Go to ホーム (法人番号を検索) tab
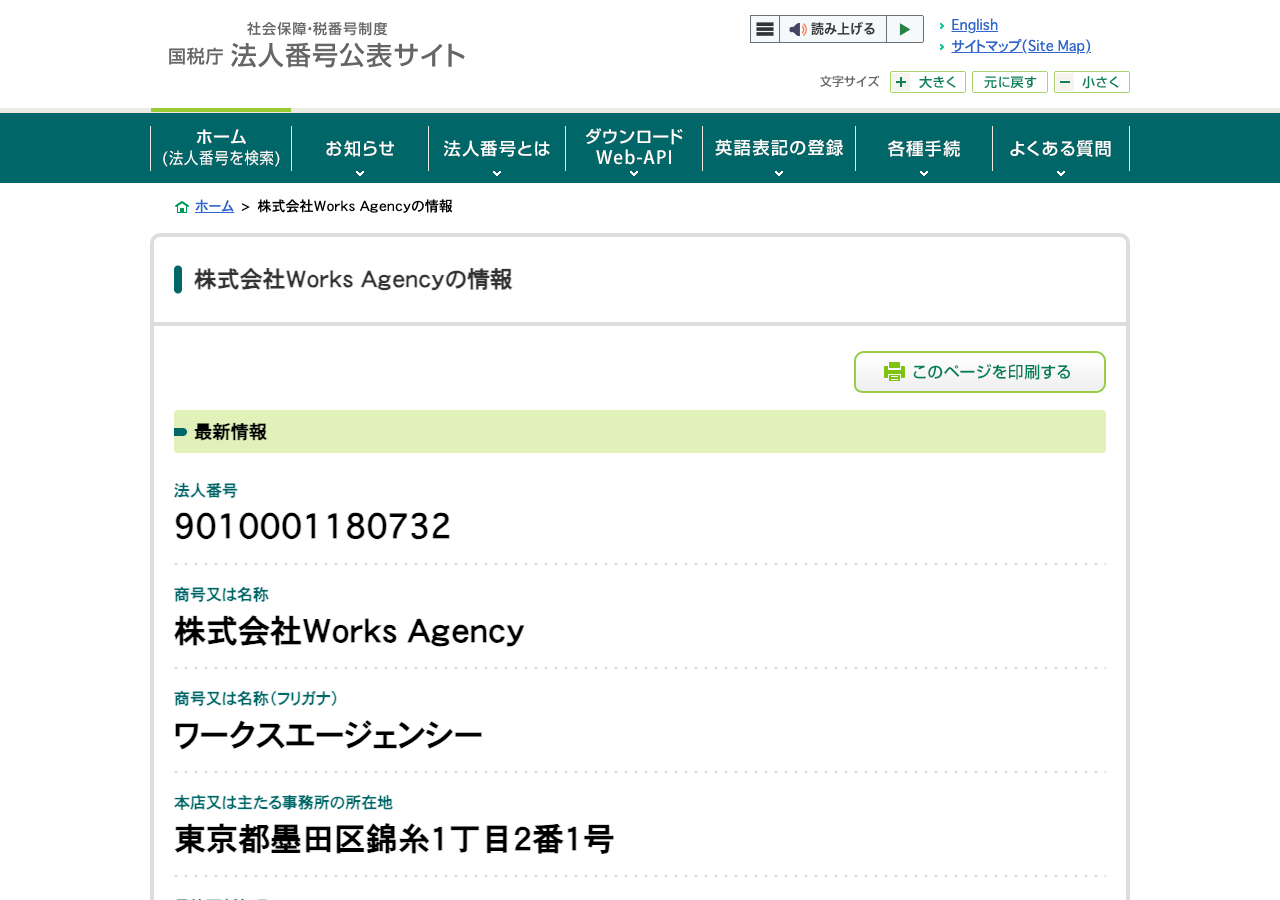 coord(221,148)
